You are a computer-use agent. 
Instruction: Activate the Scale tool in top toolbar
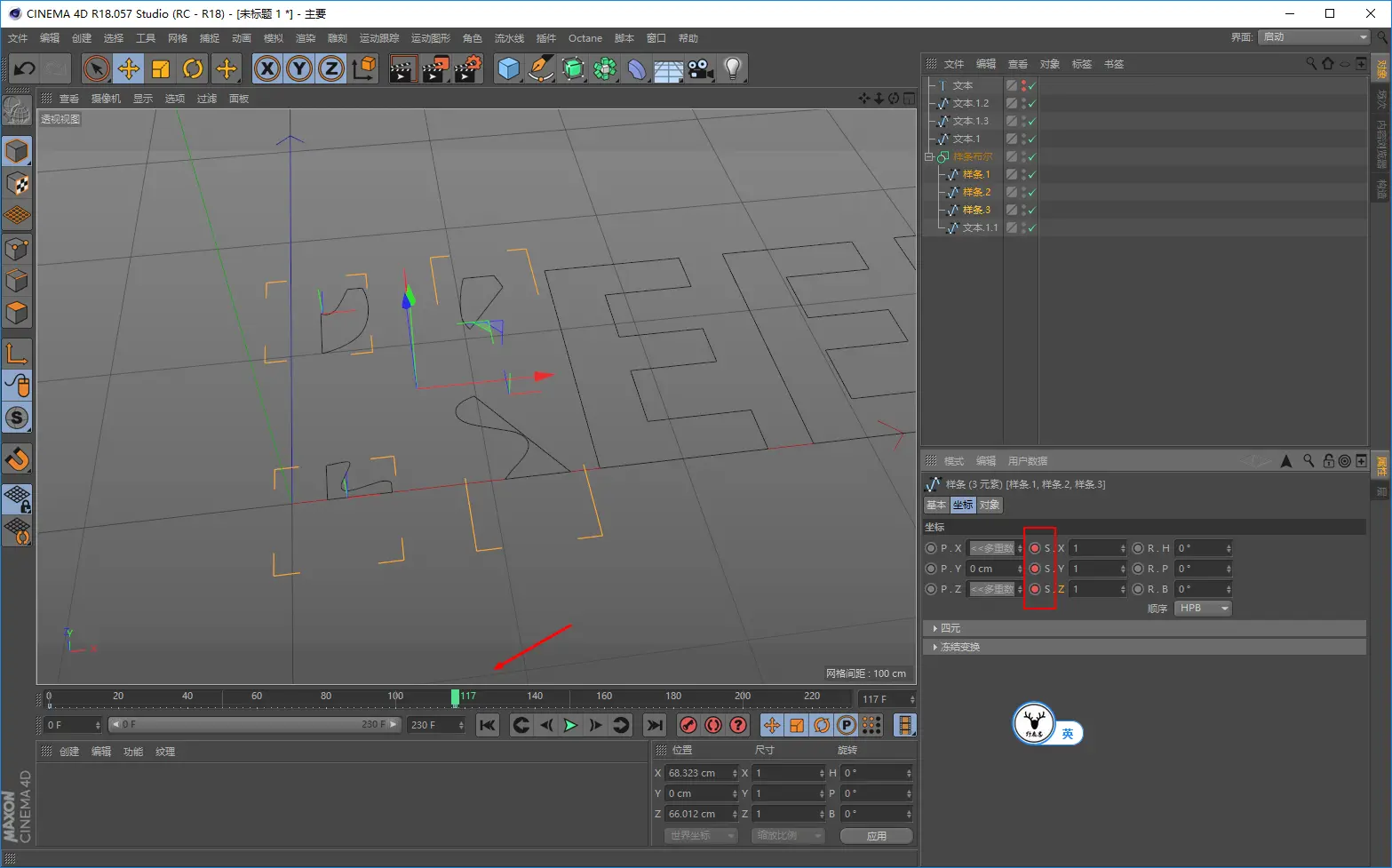tap(161, 68)
